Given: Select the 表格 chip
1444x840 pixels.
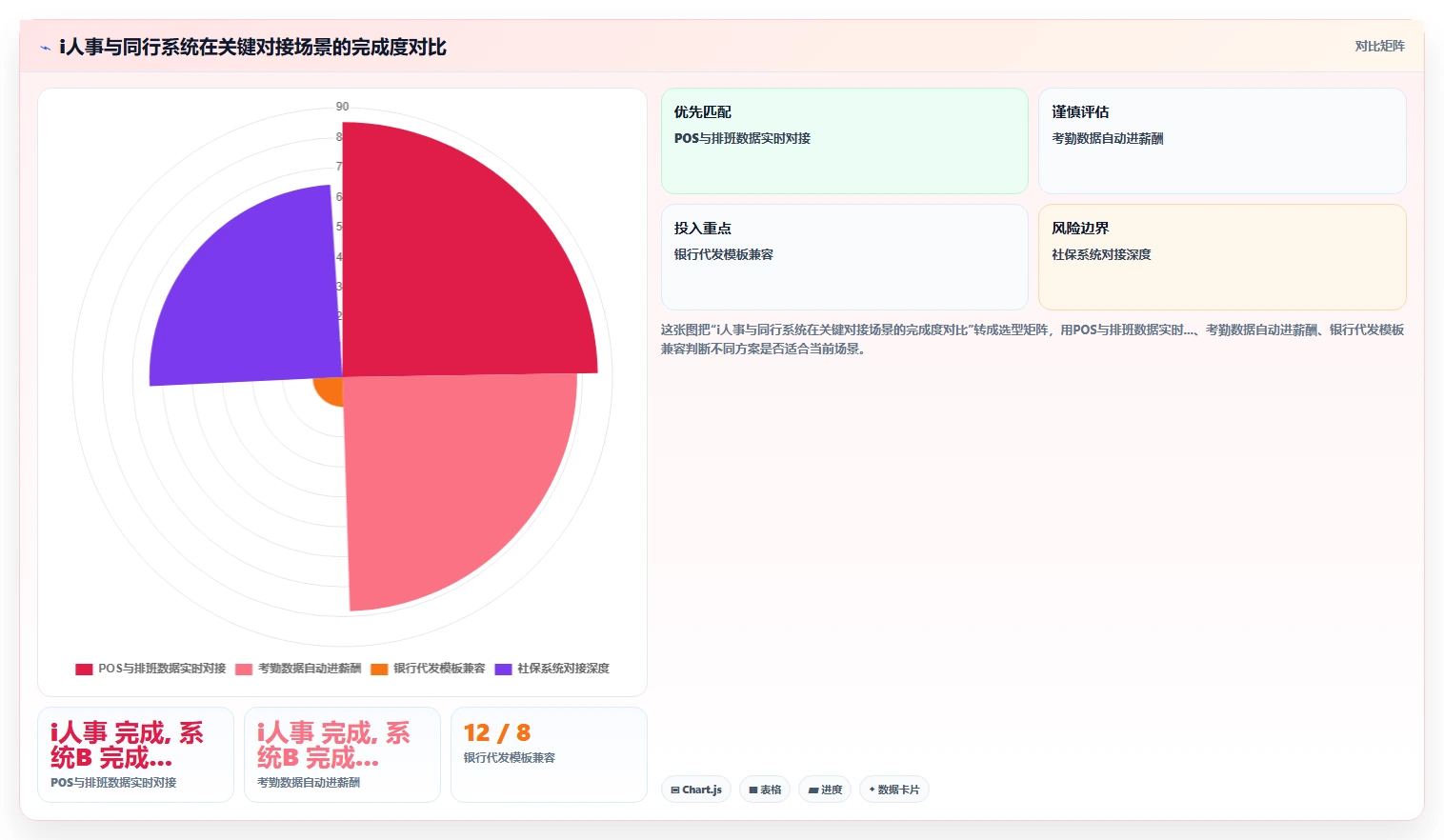Looking at the screenshot, I should click(x=765, y=790).
